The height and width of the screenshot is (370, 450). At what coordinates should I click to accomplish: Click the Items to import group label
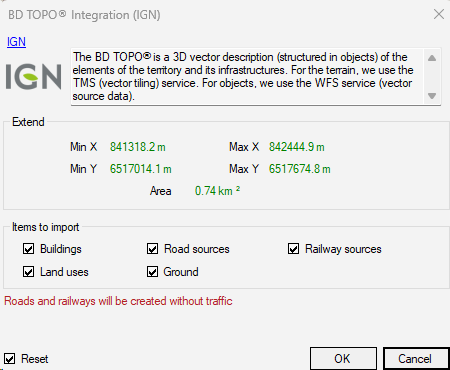[x=46, y=227]
